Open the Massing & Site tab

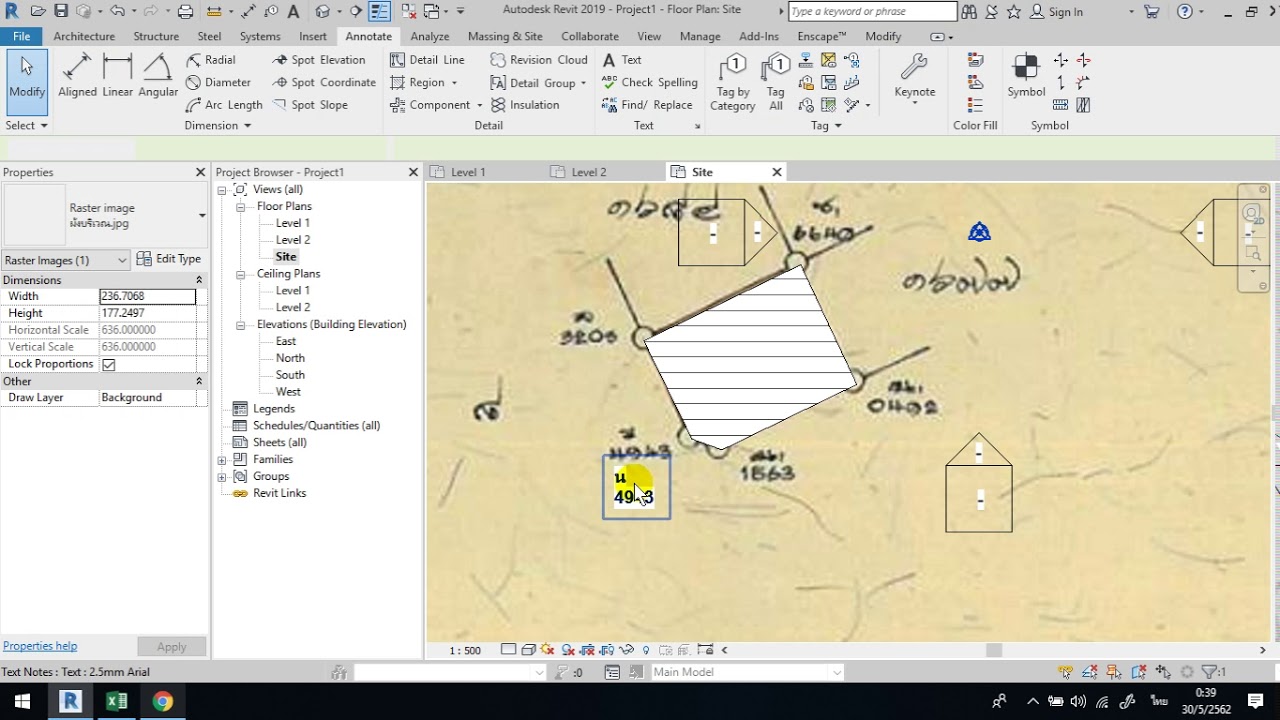click(x=505, y=36)
